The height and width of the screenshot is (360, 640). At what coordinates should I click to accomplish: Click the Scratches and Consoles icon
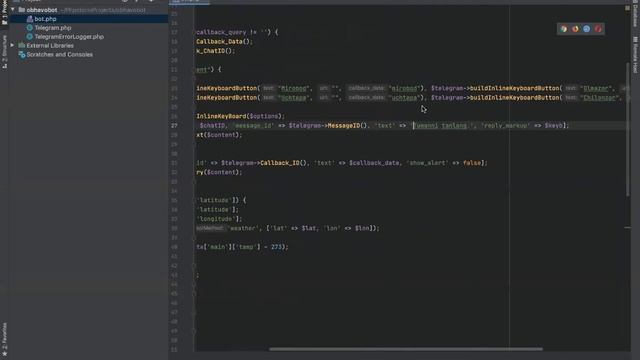(x=22, y=54)
